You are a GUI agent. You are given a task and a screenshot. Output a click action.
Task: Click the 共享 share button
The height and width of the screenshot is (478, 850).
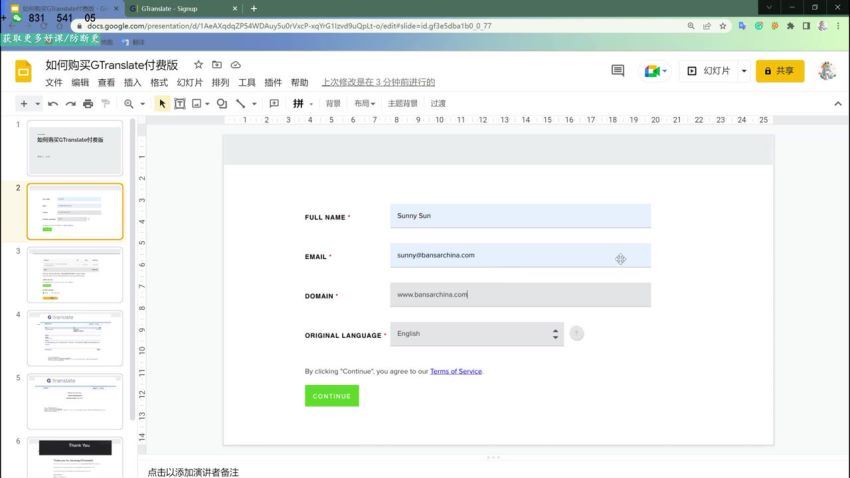tap(780, 71)
